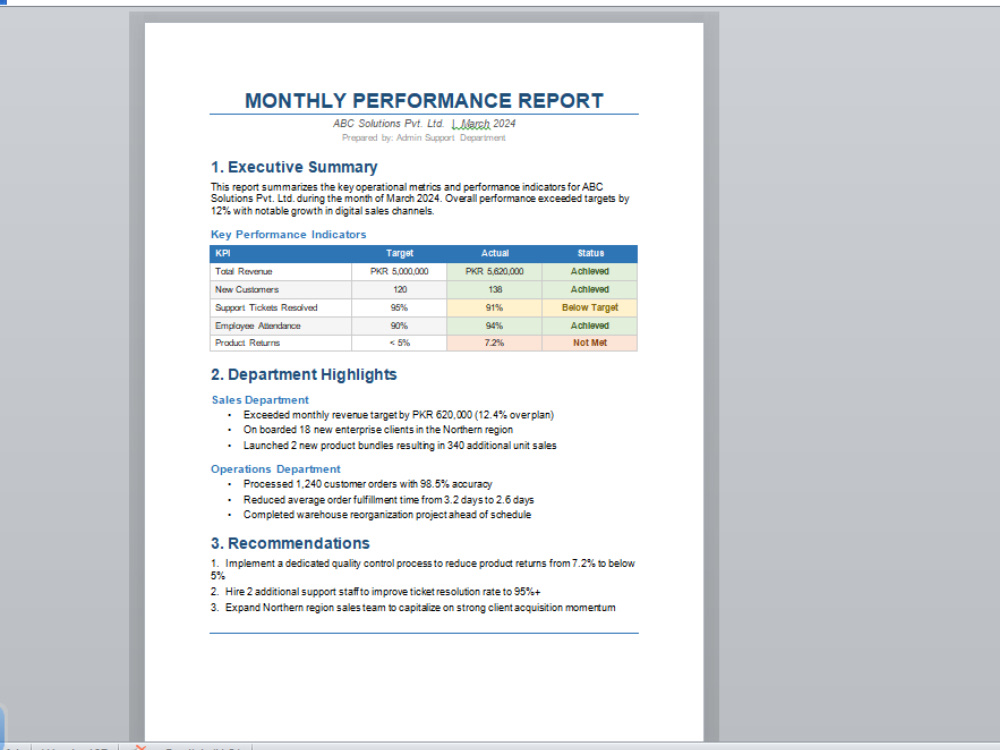Click 'Launched 2 new product bundles' bullet
Image resolution: width=1000 pixels, height=750 pixels.
tap(400, 446)
